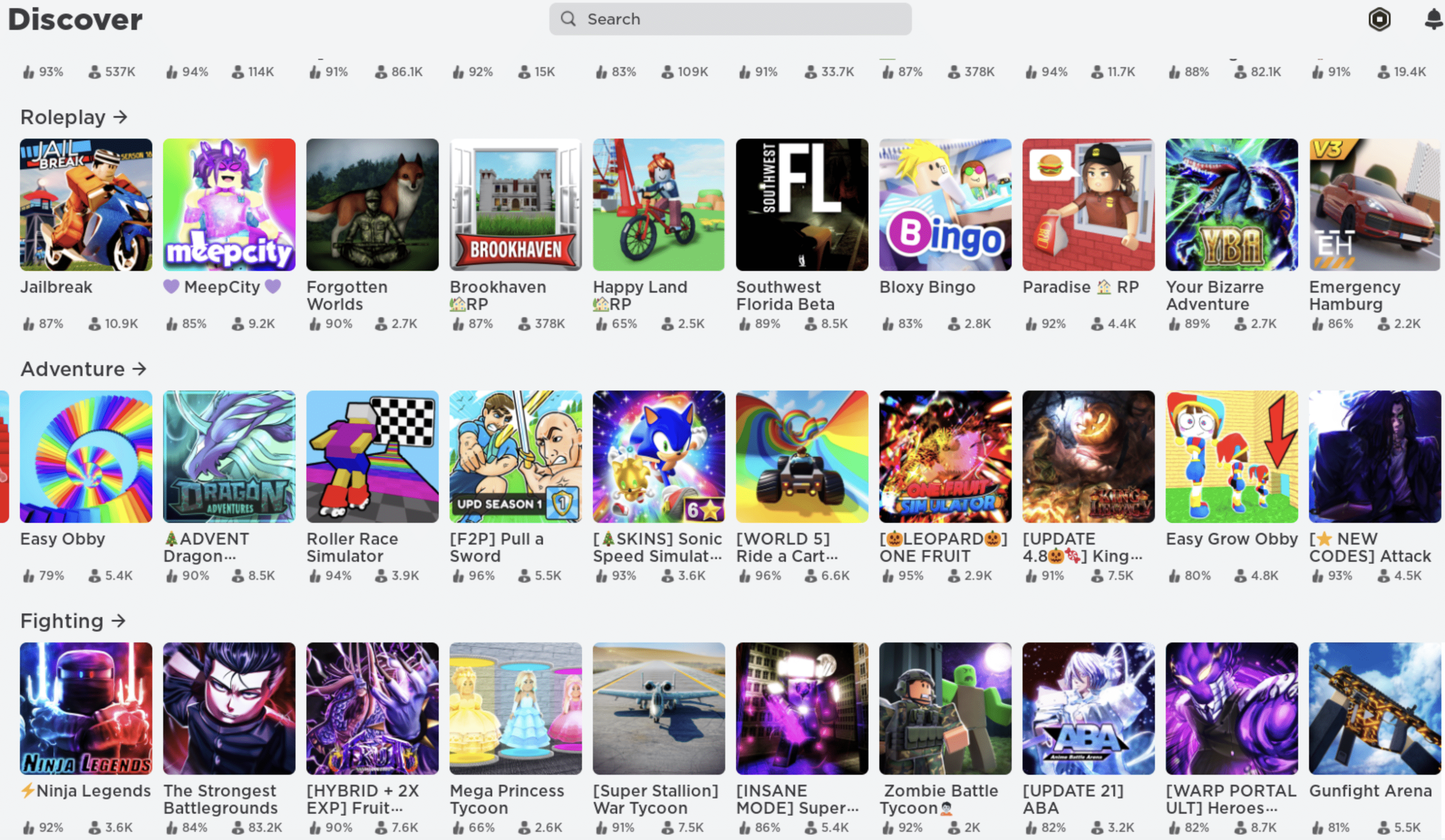Open the Happy Land RP thumbnail
The image size is (1445, 840).
tap(659, 204)
